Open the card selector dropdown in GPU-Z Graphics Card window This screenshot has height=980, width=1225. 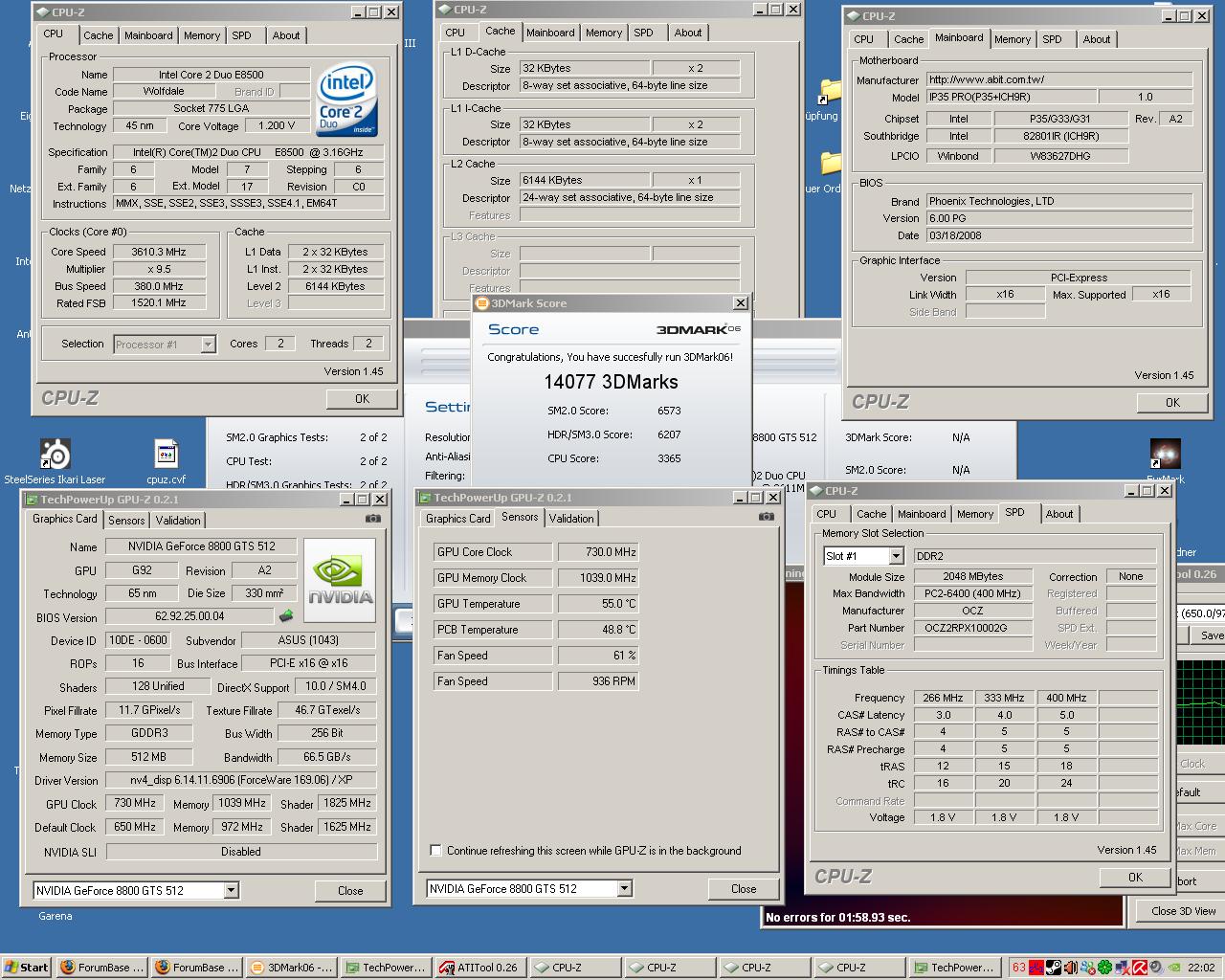[231, 890]
